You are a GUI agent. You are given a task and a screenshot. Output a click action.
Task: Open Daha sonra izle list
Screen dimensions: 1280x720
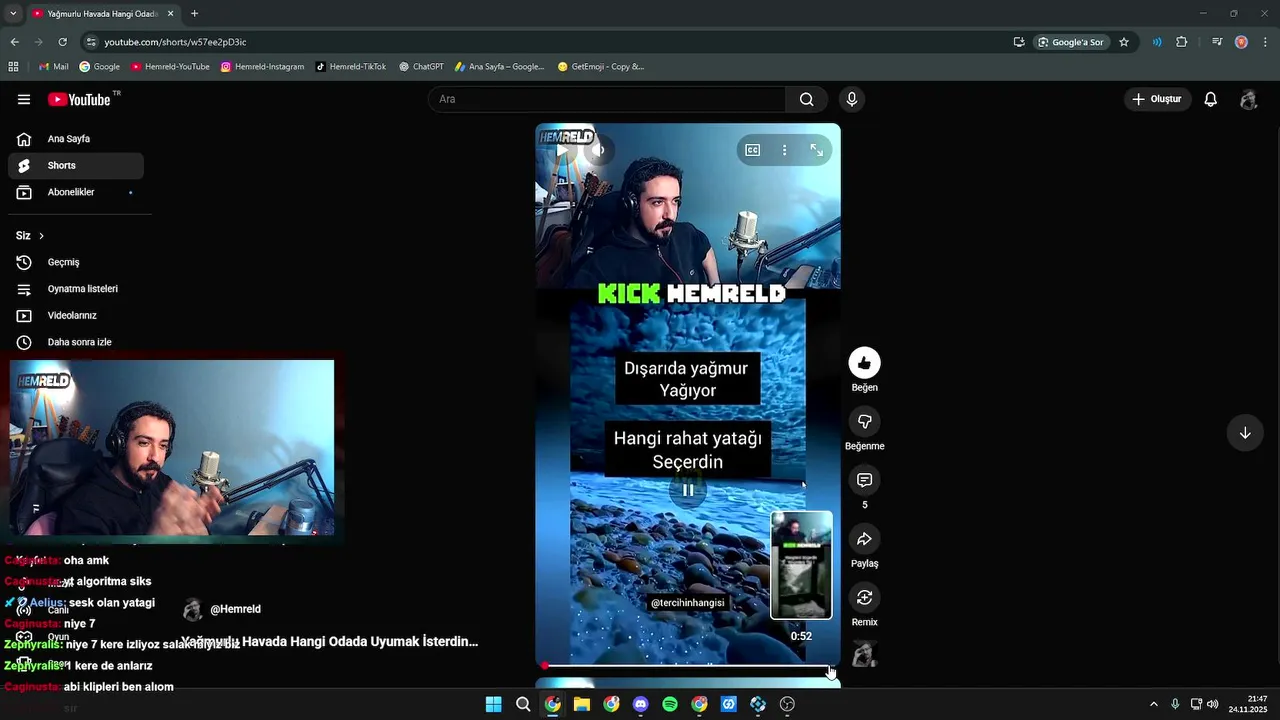click(x=76, y=342)
